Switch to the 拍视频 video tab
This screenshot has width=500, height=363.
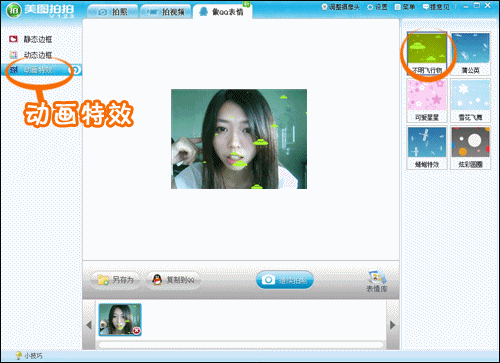(x=166, y=12)
